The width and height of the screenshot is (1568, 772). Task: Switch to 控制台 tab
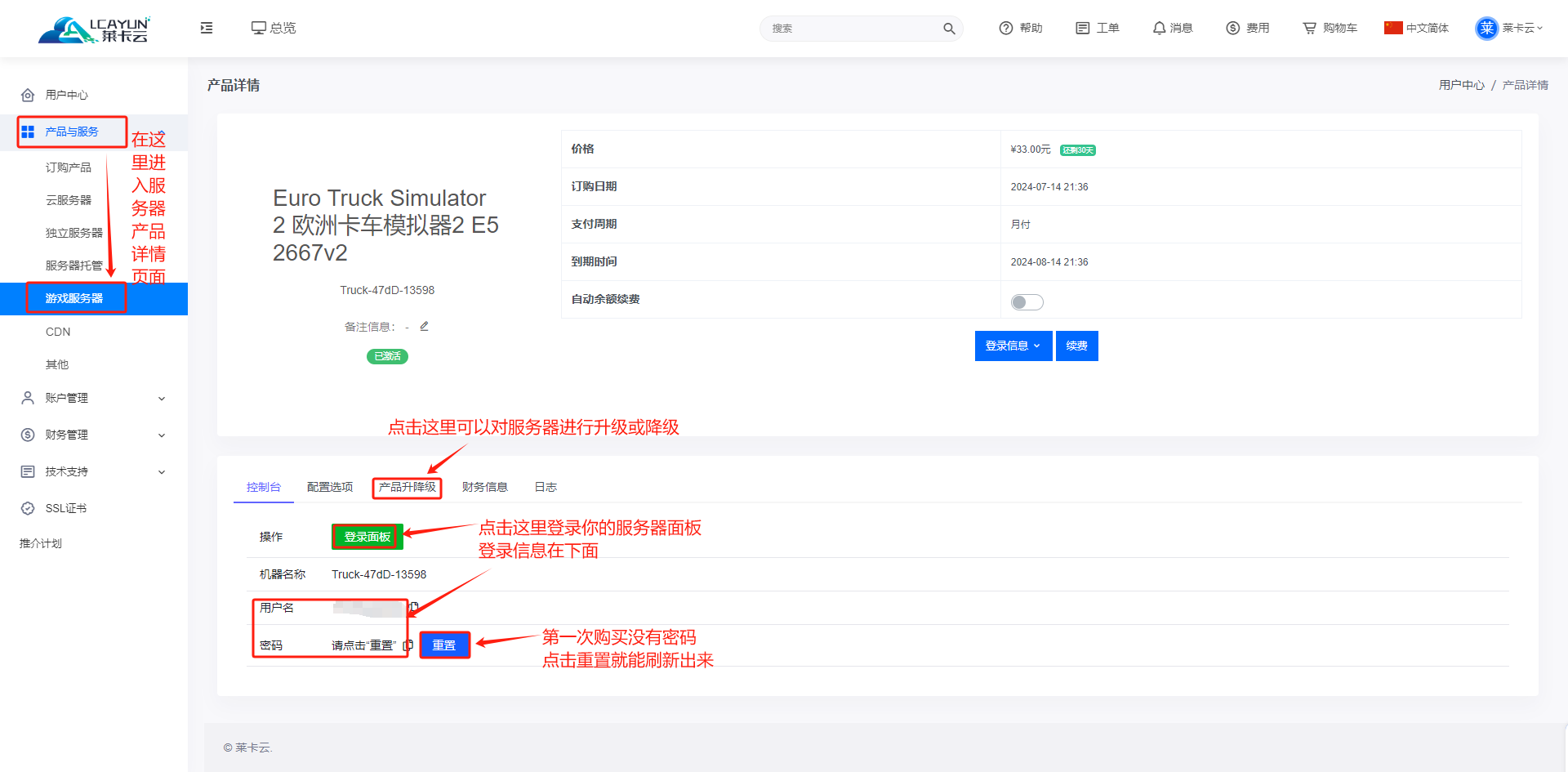click(x=264, y=487)
